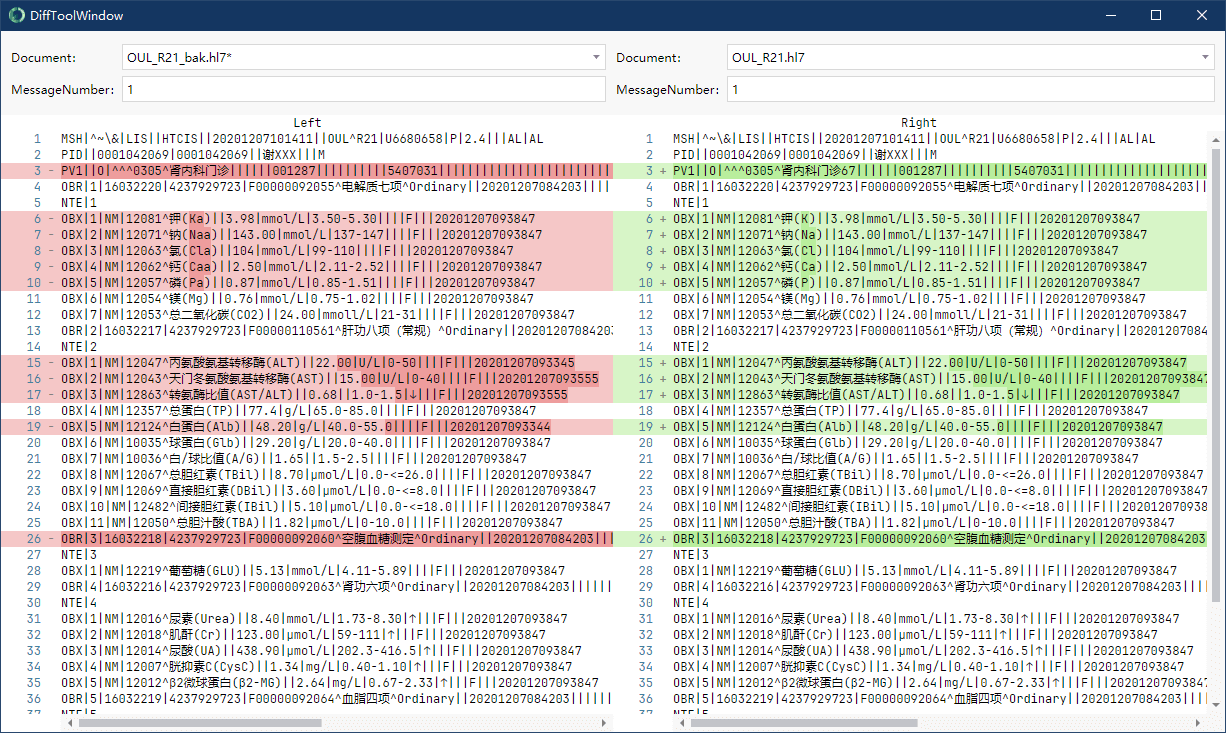Click left pane's horizontal scrollbar right arrow
This screenshot has height=733, width=1226.
point(608,722)
